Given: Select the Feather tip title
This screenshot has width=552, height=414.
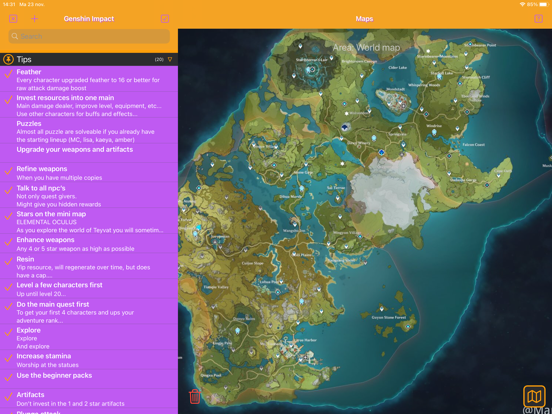Looking at the screenshot, I should [x=29, y=72].
